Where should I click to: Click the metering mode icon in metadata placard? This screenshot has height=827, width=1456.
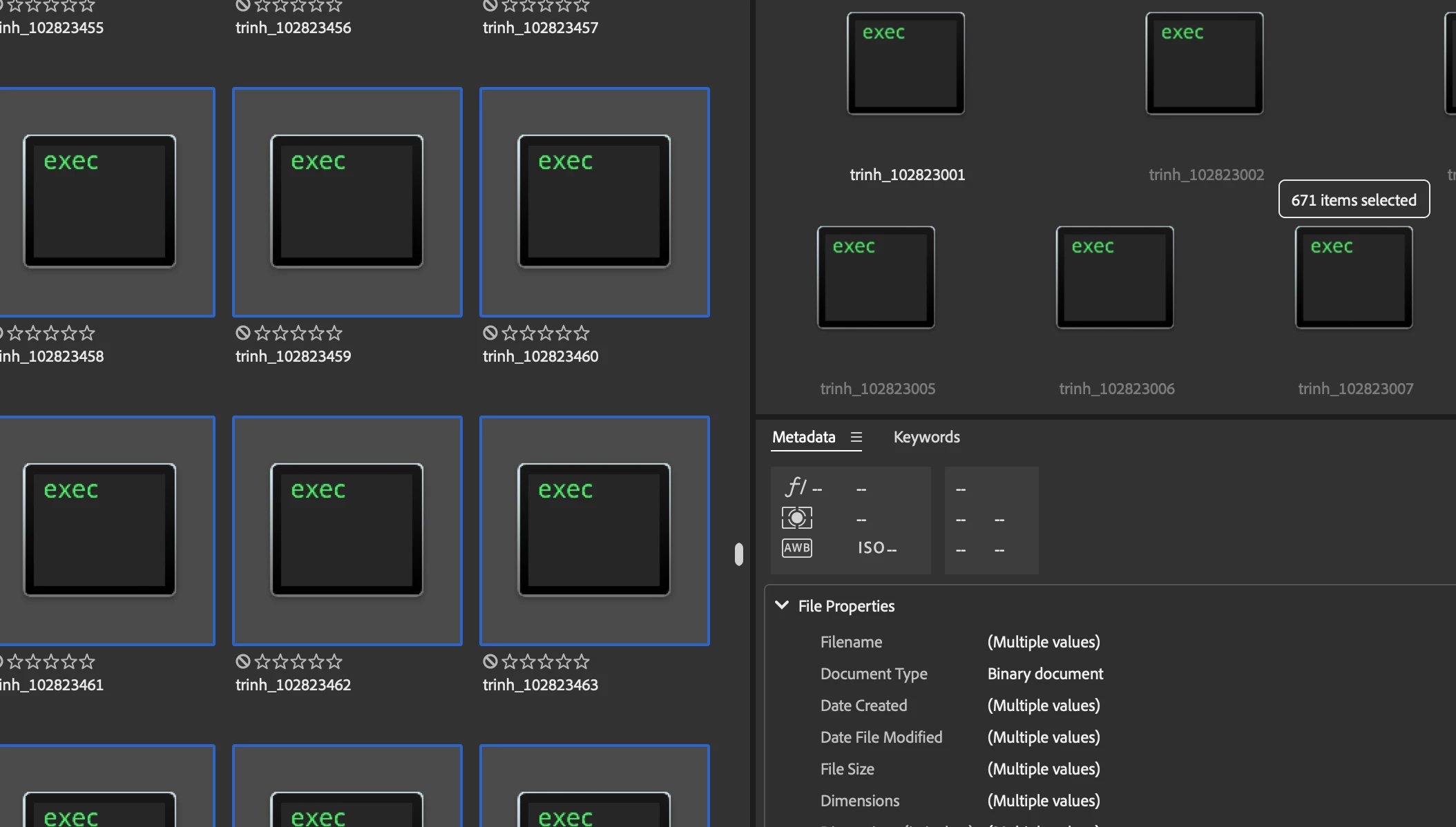796,518
